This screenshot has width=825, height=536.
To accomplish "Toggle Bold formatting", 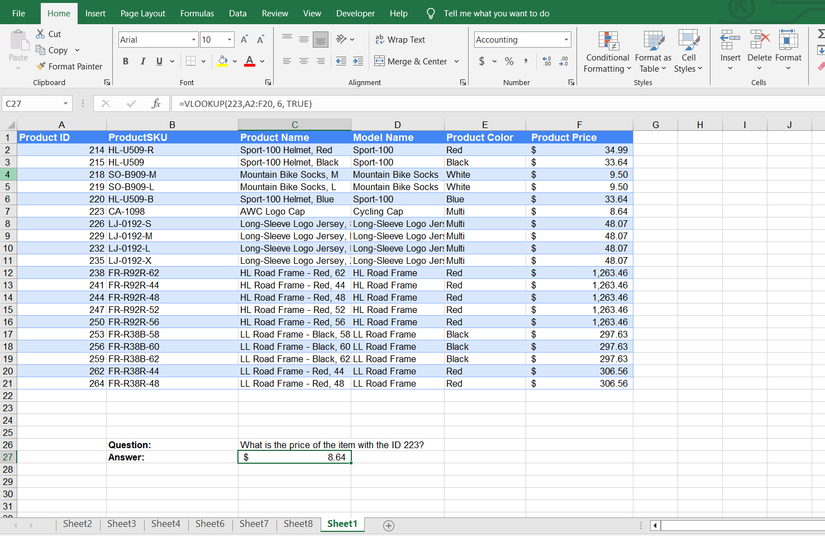I will coord(126,62).
